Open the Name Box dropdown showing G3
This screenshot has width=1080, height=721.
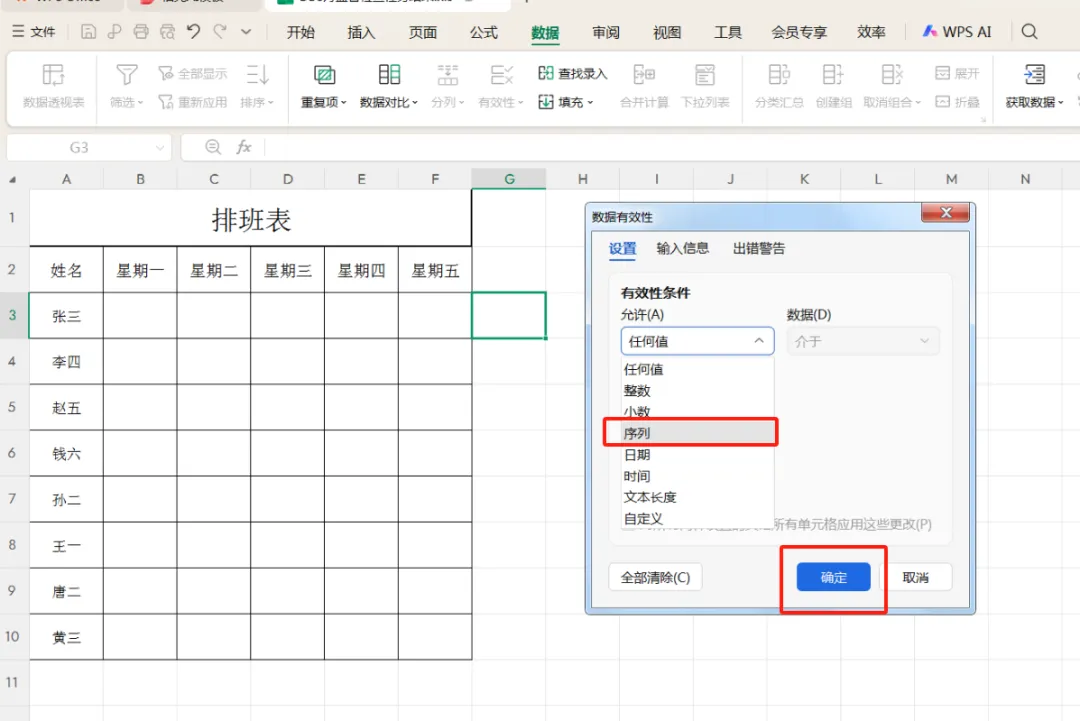pos(160,147)
